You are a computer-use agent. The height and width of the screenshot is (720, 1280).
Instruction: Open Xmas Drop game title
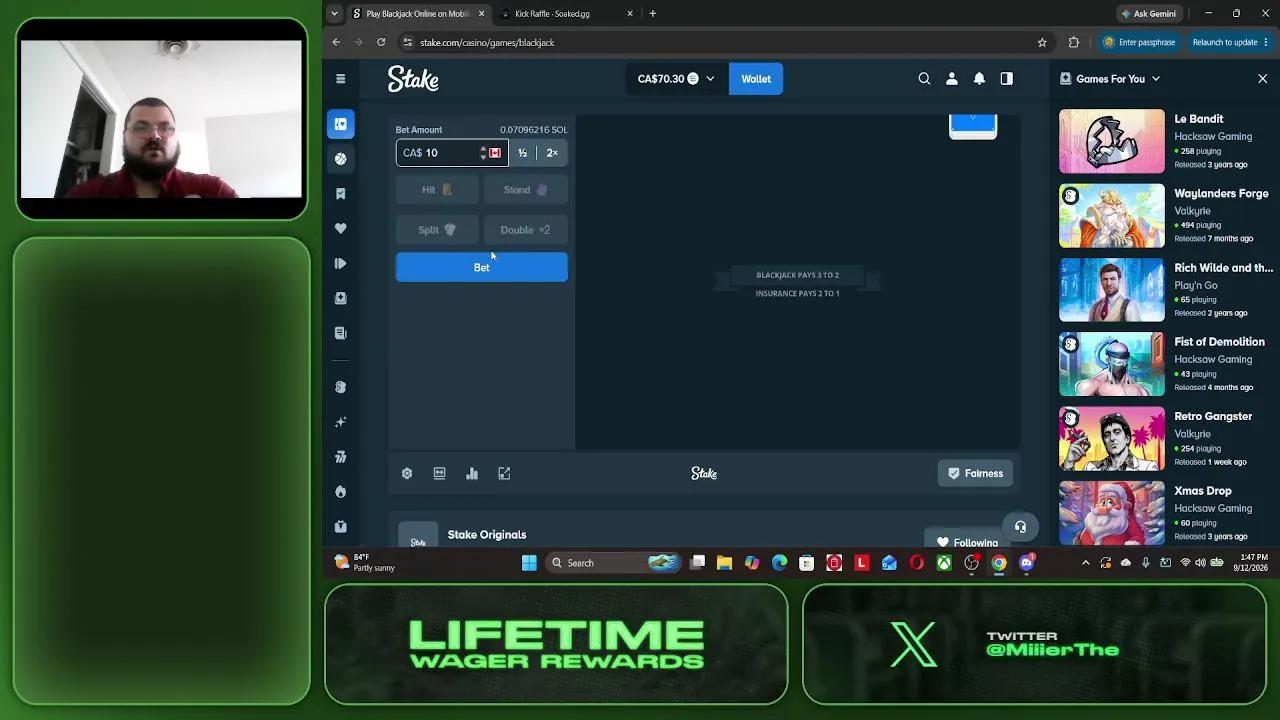pos(1203,491)
